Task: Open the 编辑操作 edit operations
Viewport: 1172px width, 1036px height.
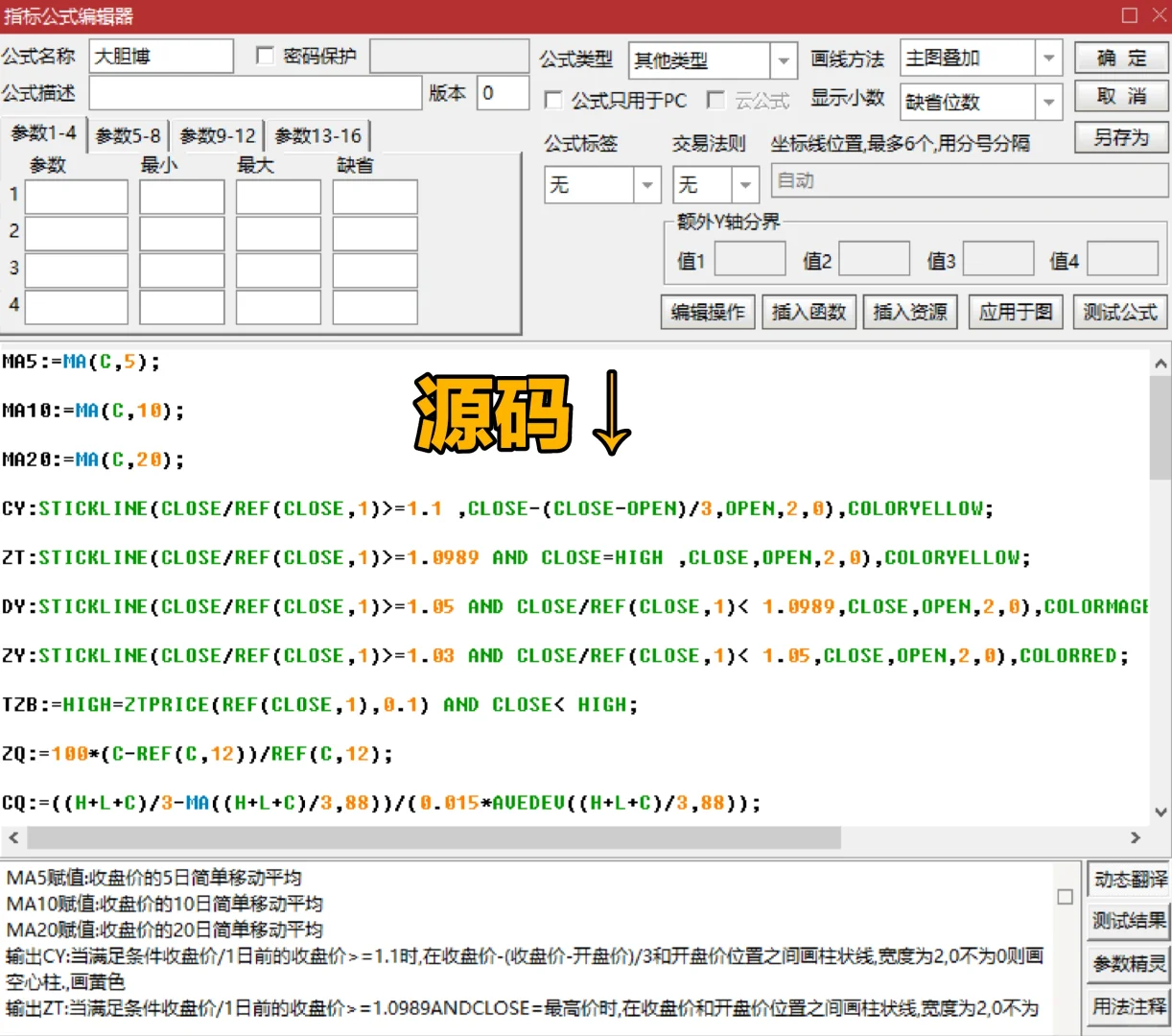Action: point(707,312)
